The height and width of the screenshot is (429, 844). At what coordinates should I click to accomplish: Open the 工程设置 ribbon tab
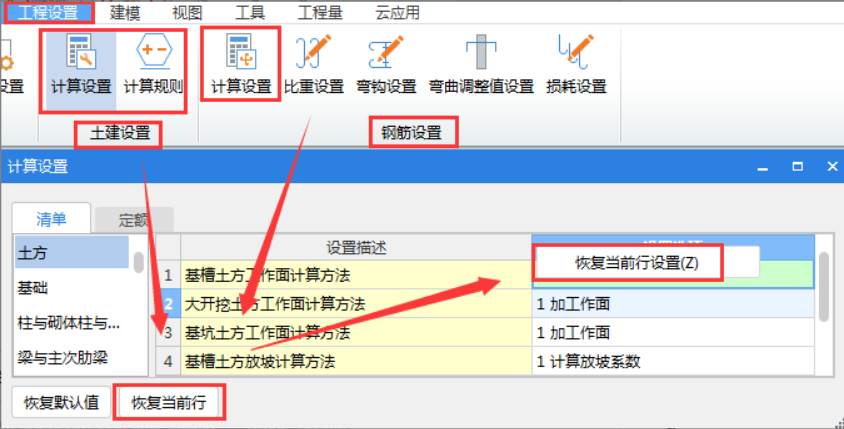pos(48,12)
